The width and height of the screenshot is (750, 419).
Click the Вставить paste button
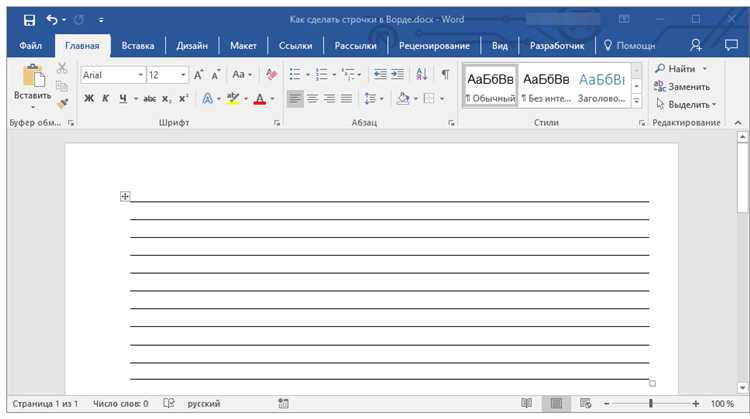33,86
